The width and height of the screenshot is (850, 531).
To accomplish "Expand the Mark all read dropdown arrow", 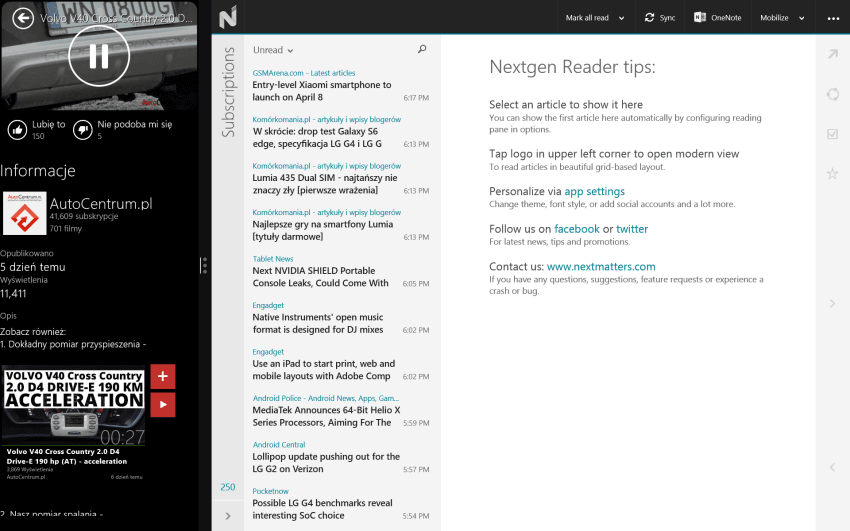I will point(622,18).
